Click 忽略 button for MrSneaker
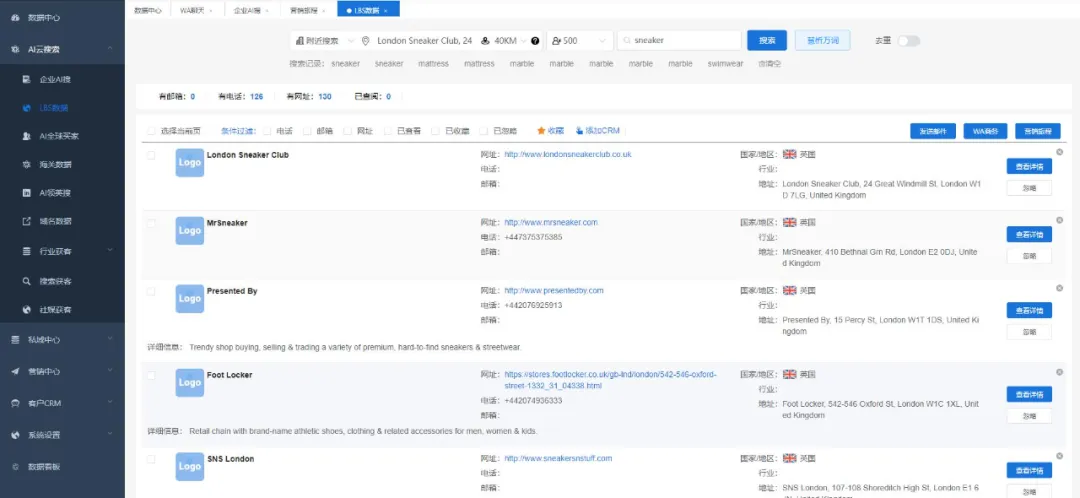Screen dimensions: 1080x498 (x=1029, y=256)
